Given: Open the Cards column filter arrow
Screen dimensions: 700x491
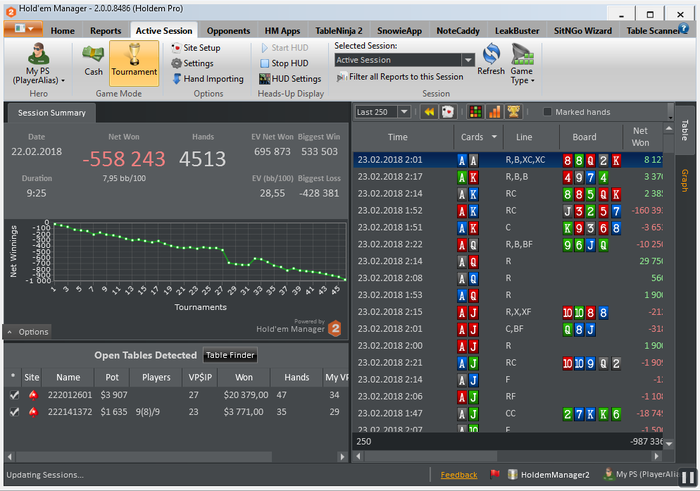Looking at the screenshot, I should coord(494,137).
